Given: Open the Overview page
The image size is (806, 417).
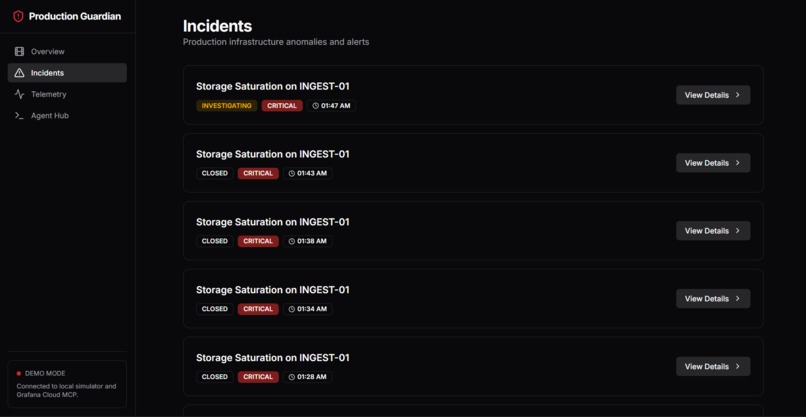Looking at the screenshot, I should 67,51.
